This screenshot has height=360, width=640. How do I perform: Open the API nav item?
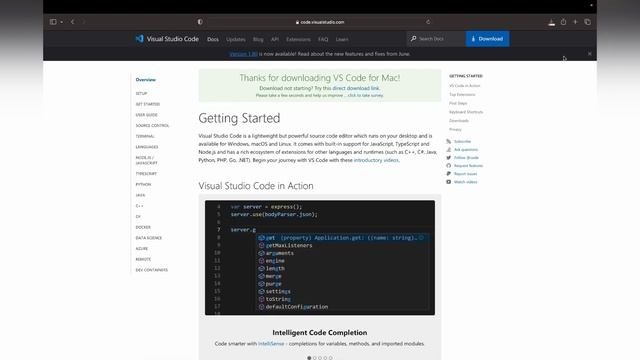click(274, 39)
